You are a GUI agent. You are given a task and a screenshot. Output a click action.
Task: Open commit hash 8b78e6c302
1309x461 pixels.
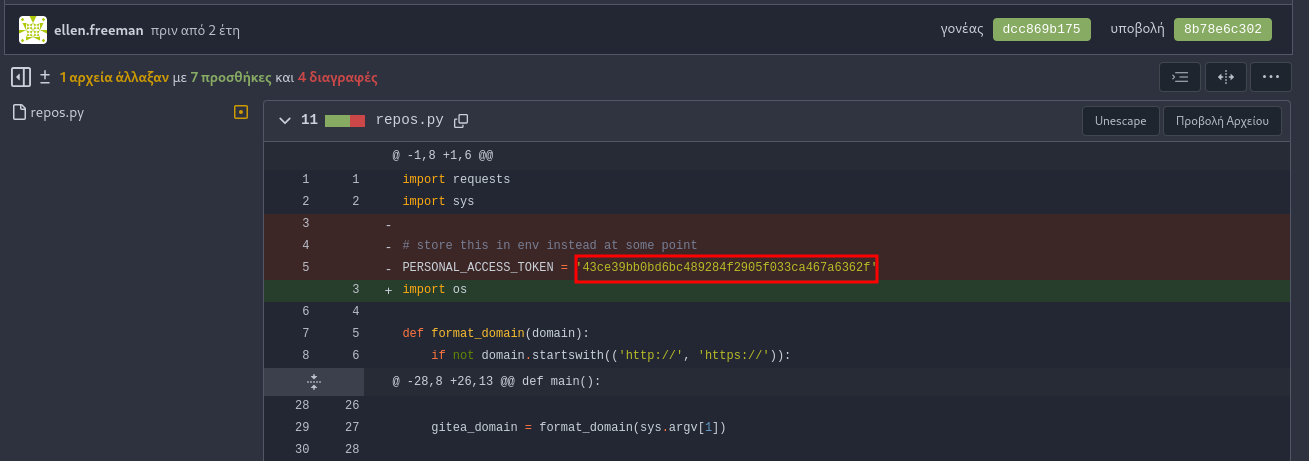click(1222, 29)
